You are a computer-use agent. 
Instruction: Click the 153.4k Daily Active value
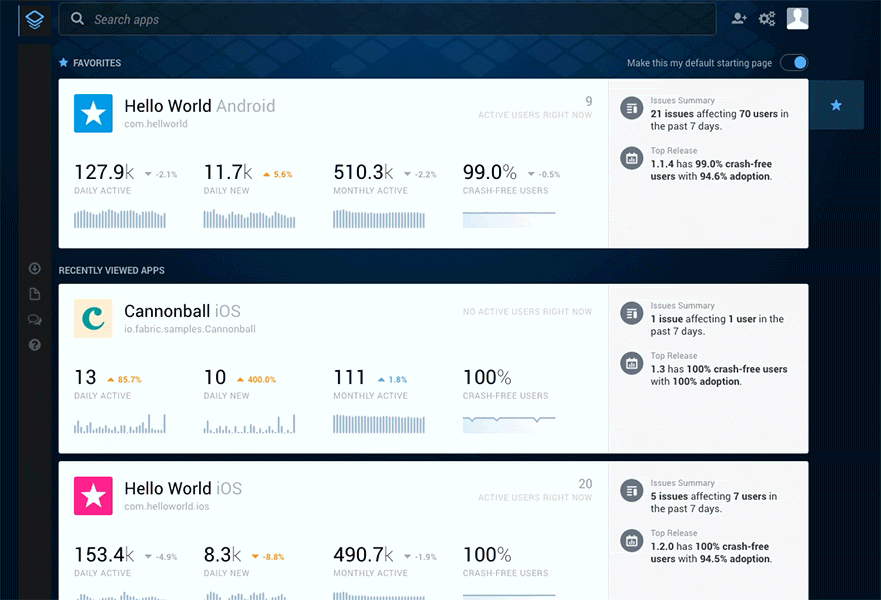(x=104, y=554)
